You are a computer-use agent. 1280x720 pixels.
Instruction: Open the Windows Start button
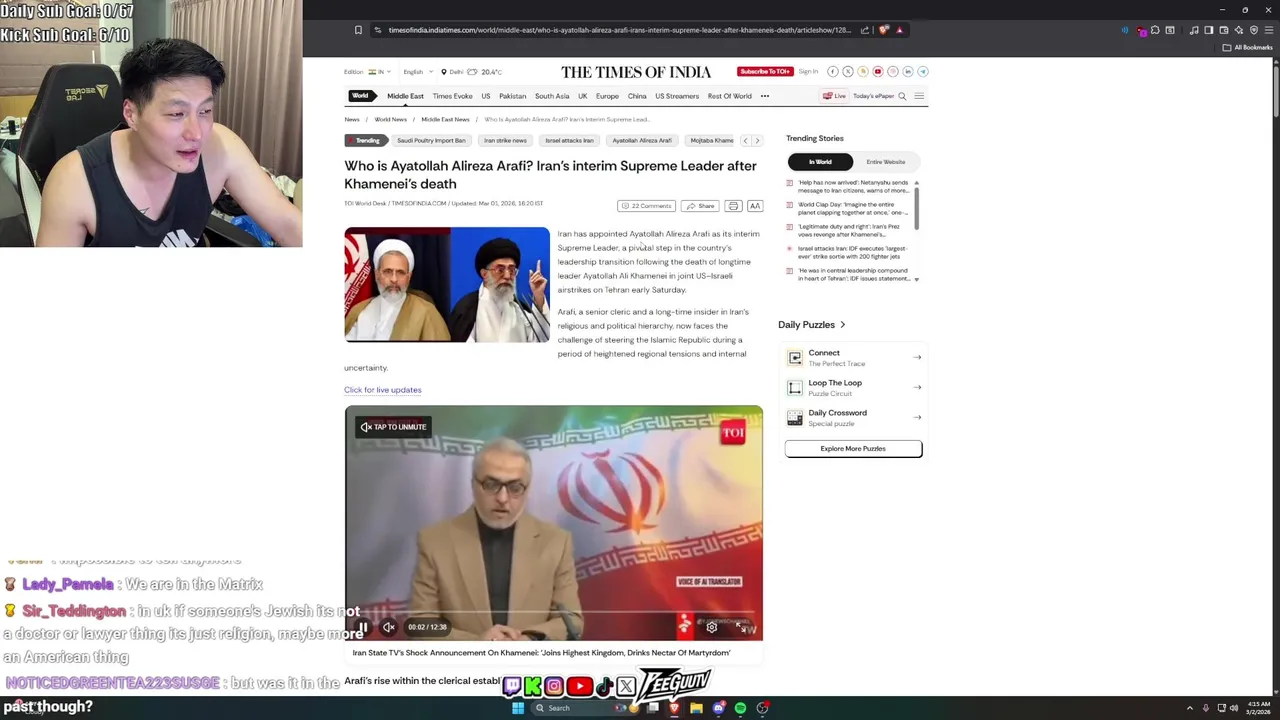[518, 708]
